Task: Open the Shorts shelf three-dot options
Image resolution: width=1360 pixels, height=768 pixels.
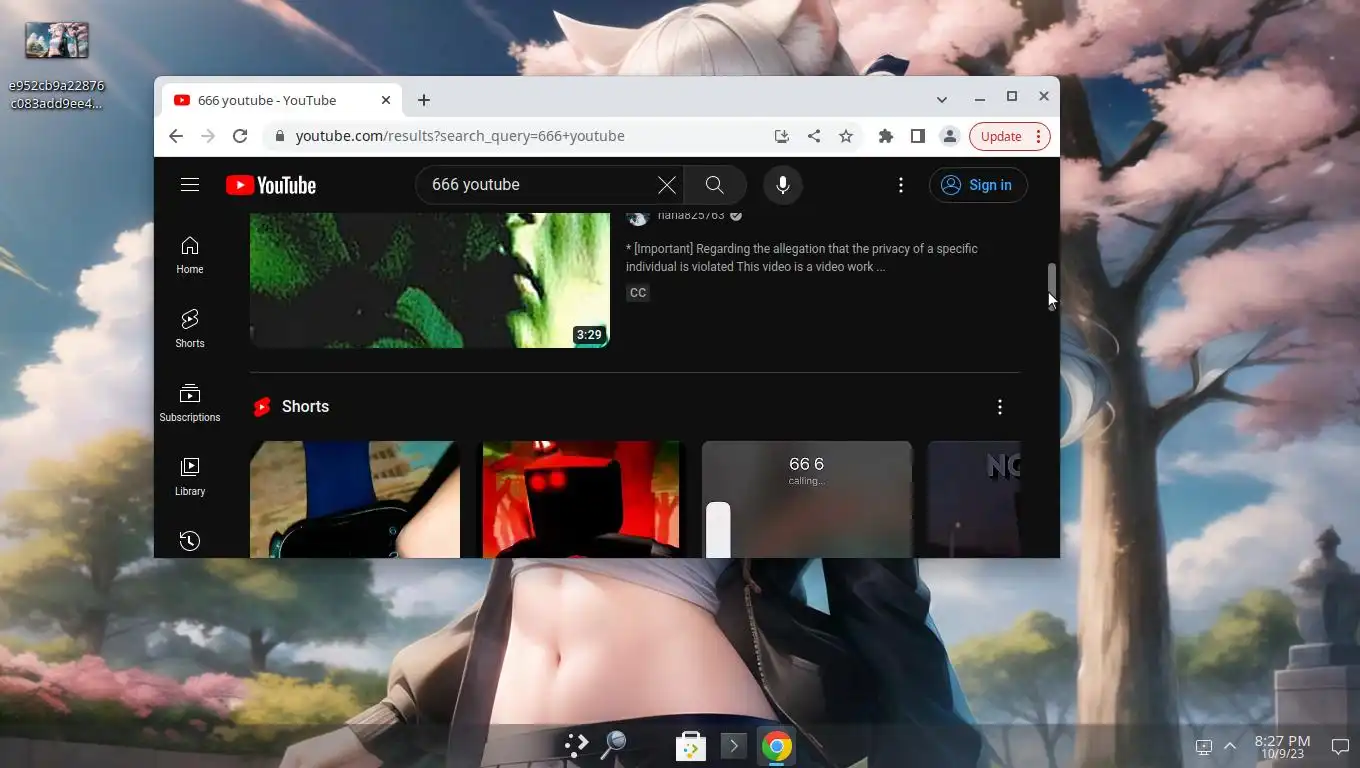Action: click(x=1000, y=407)
